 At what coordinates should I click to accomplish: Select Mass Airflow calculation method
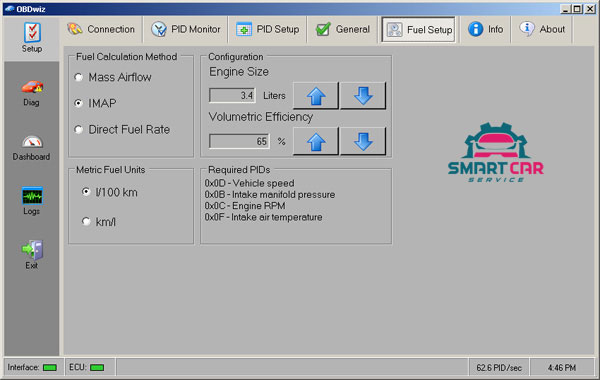113,77
